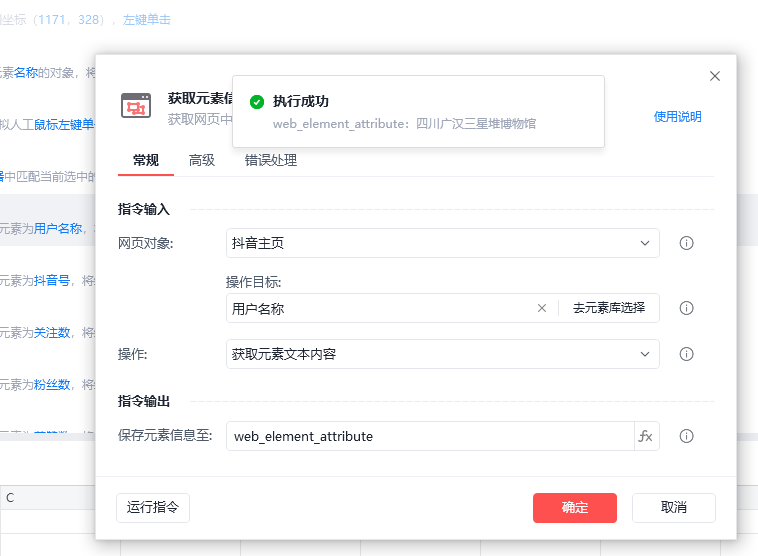Click 去元素库选择 button
Image resolution: width=758 pixels, height=556 pixels.
(x=609, y=308)
